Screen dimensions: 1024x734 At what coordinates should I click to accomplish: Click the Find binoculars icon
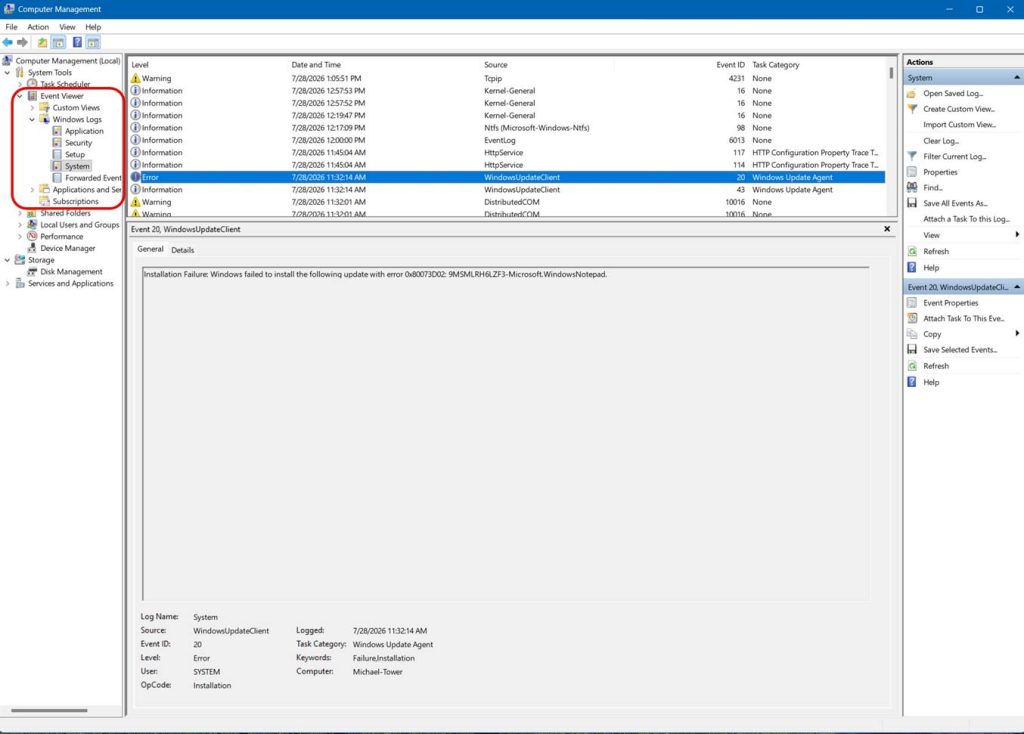912,187
